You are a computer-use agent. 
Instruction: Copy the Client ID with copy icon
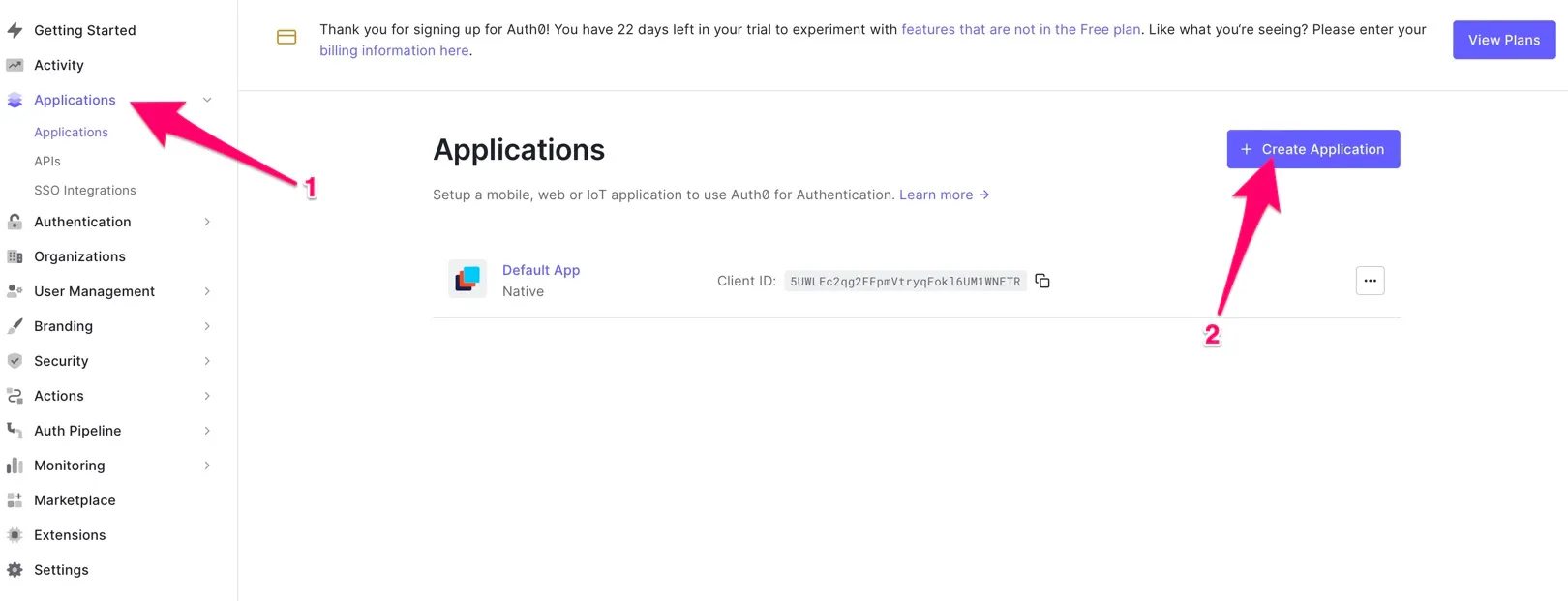pyautogui.click(x=1042, y=281)
